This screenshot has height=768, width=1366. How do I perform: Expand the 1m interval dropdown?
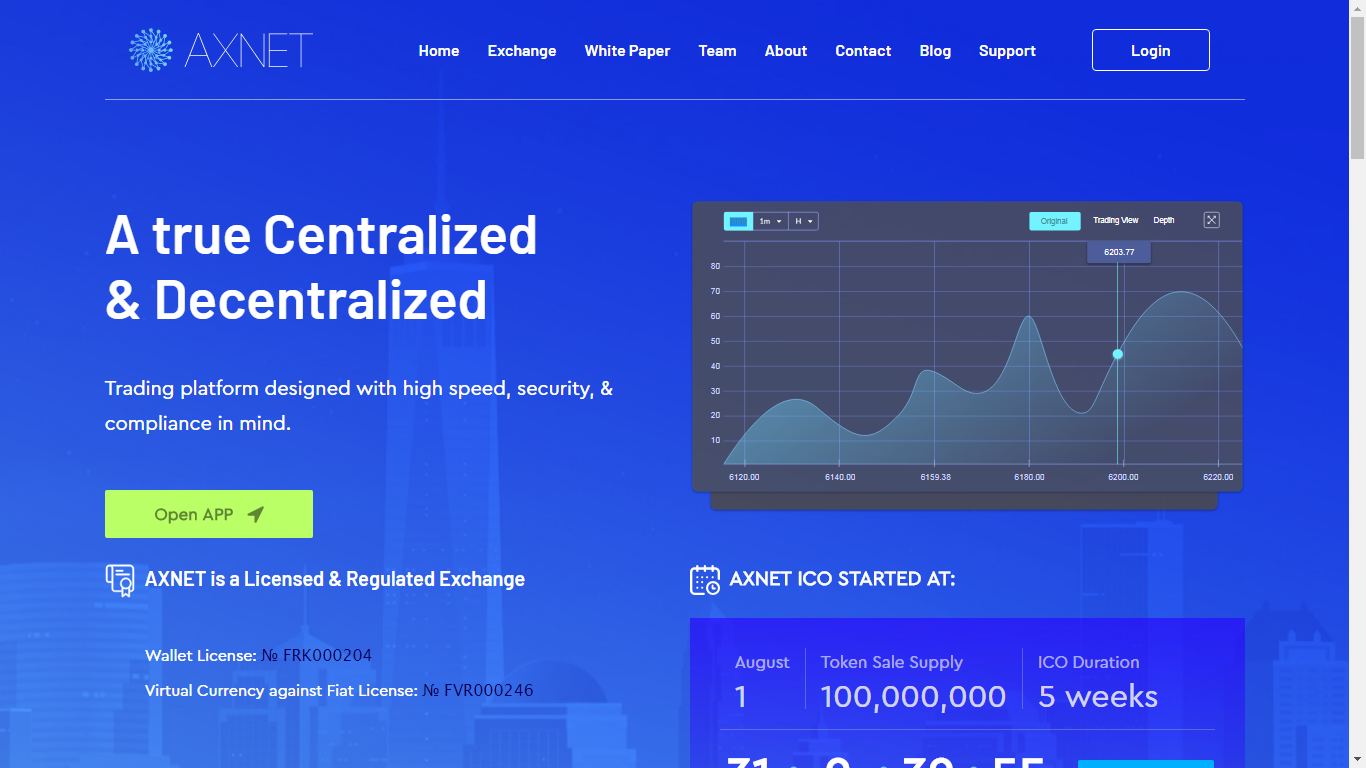(x=770, y=221)
